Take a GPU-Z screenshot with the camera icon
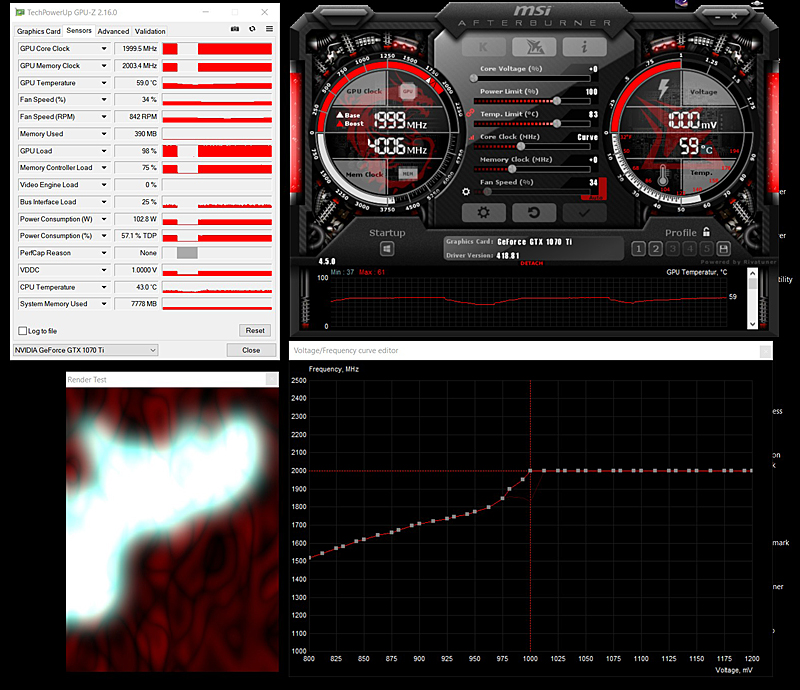800x690 pixels. (235, 29)
